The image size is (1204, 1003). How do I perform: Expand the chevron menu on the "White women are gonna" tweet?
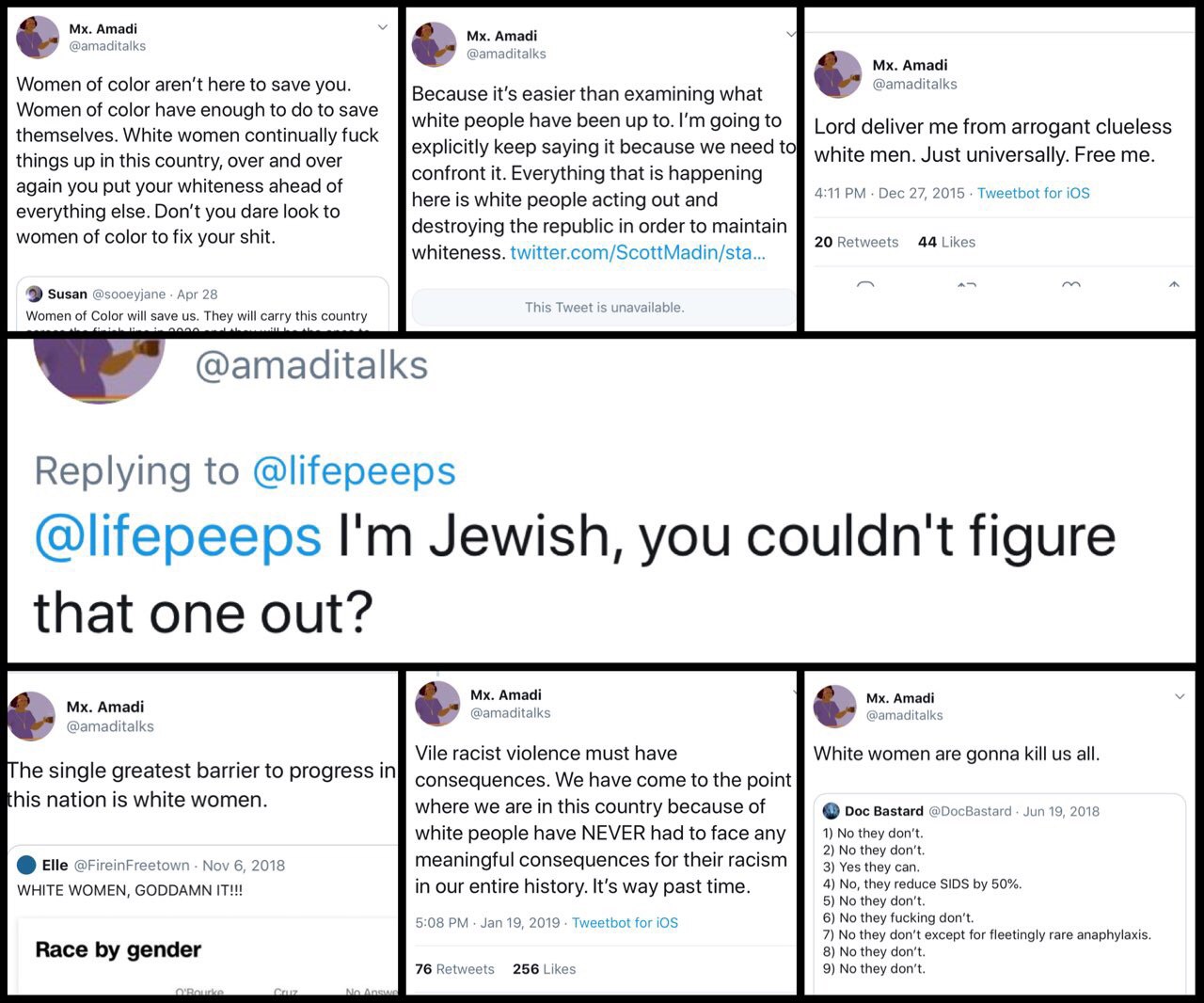tap(1180, 697)
